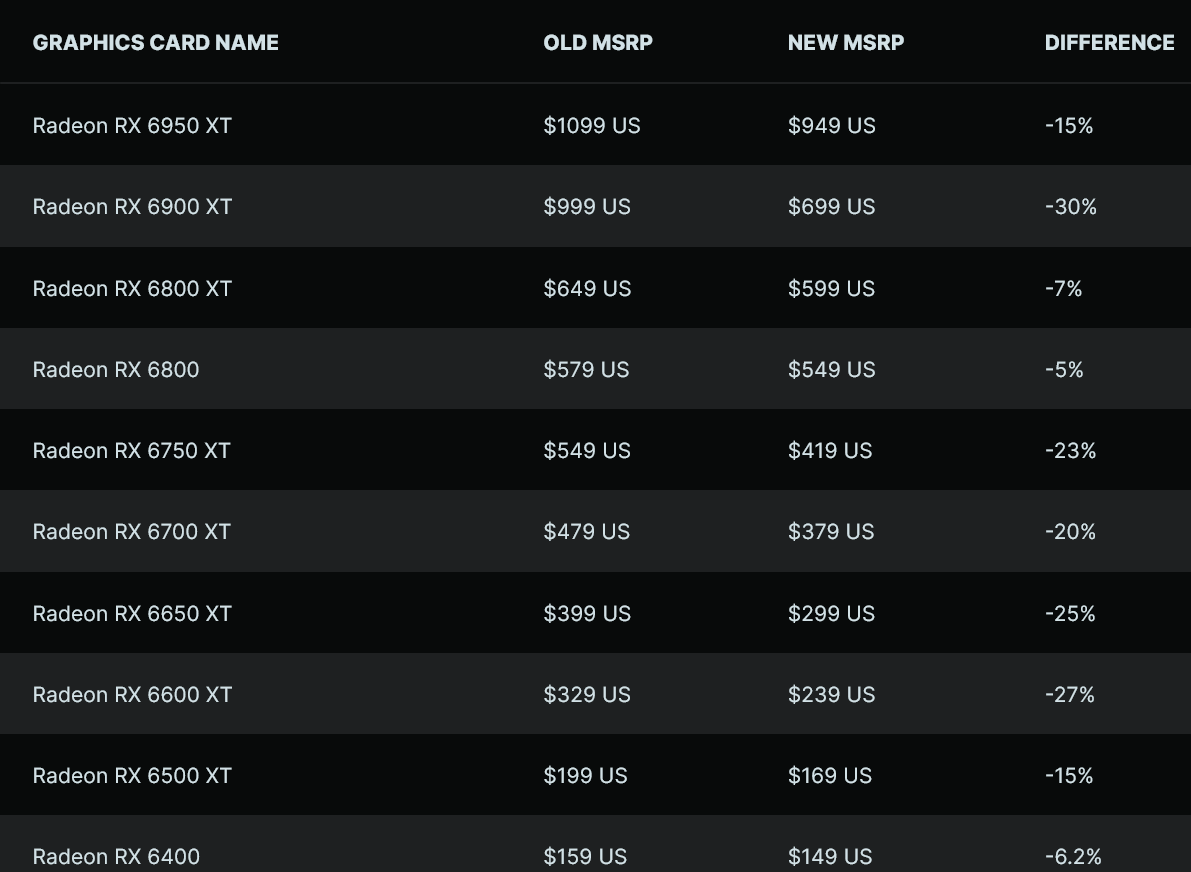Click the -30% difference value
1191x872 pixels.
click(x=1070, y=207)
